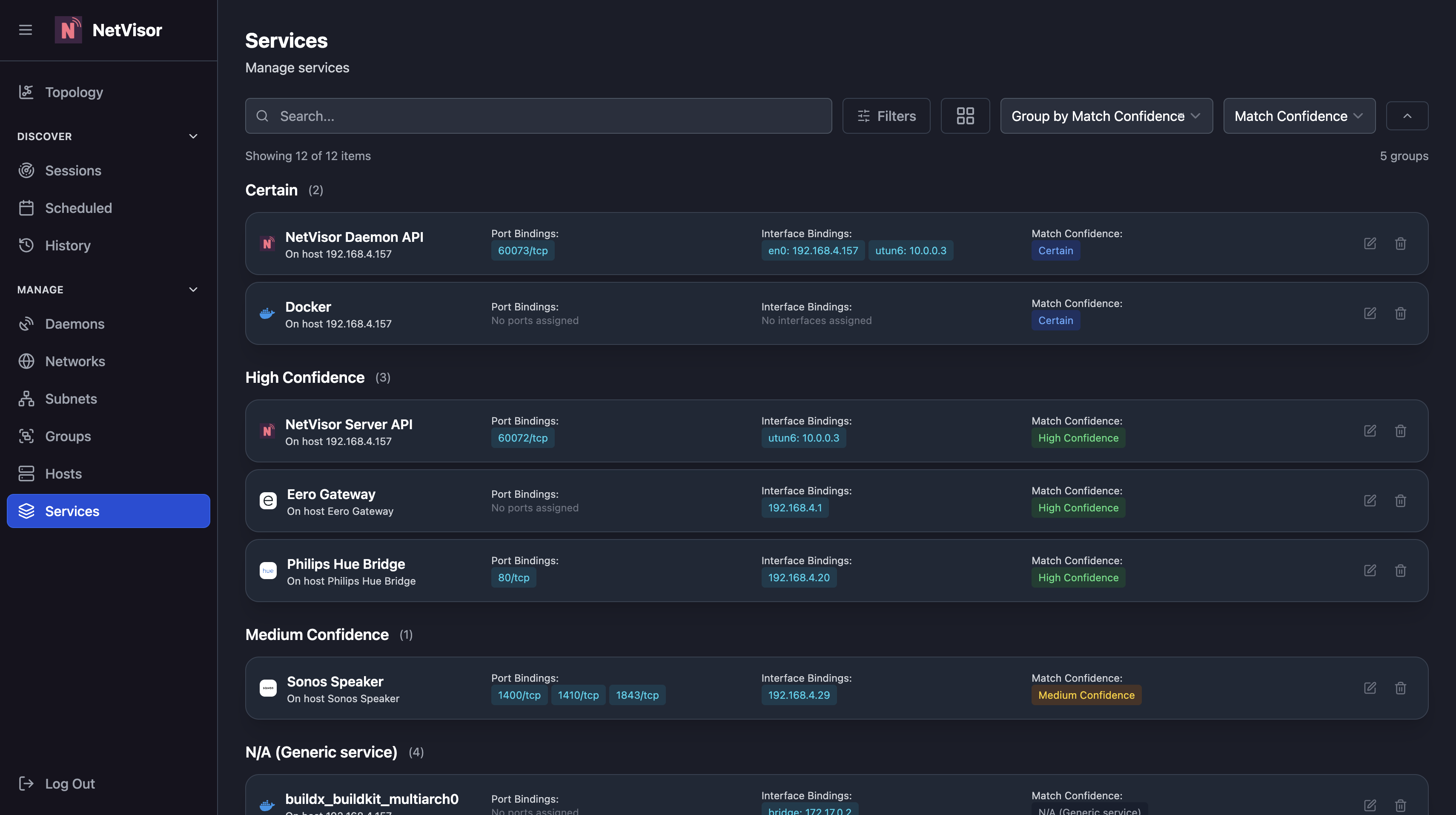Toggle sort direction arrow button
The height and width of the screenshot is (815, 1456).
1407,116
